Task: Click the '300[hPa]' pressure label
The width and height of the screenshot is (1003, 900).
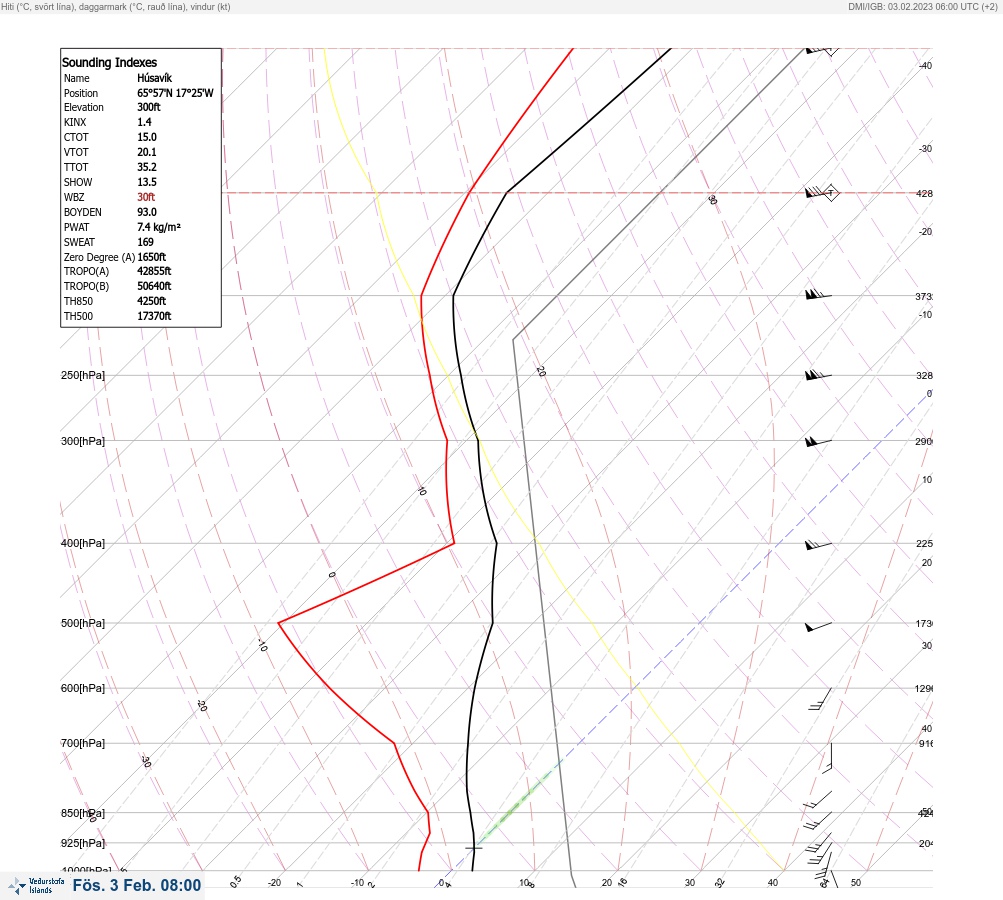Action: (83, 441)
